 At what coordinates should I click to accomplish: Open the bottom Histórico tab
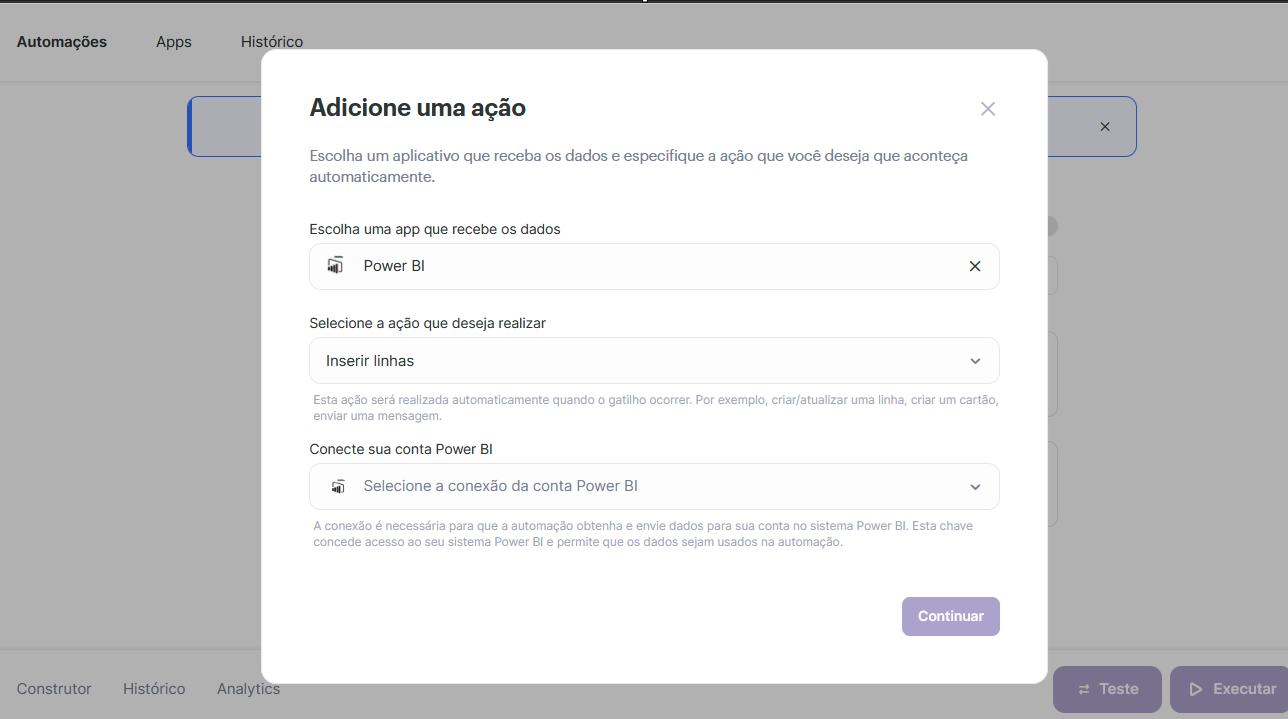click(154, 689)
